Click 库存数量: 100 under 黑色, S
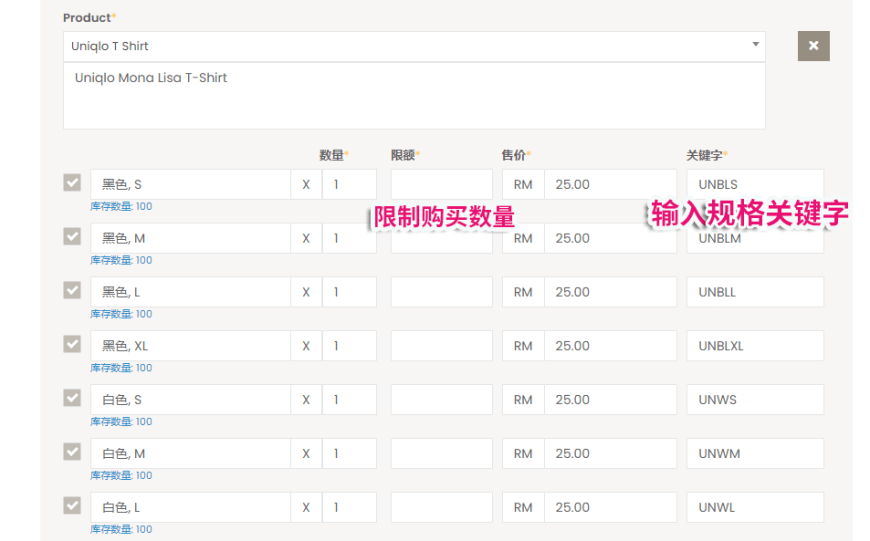Image resolution: width=870 pixels, height=541 pixels. [121, 206]
